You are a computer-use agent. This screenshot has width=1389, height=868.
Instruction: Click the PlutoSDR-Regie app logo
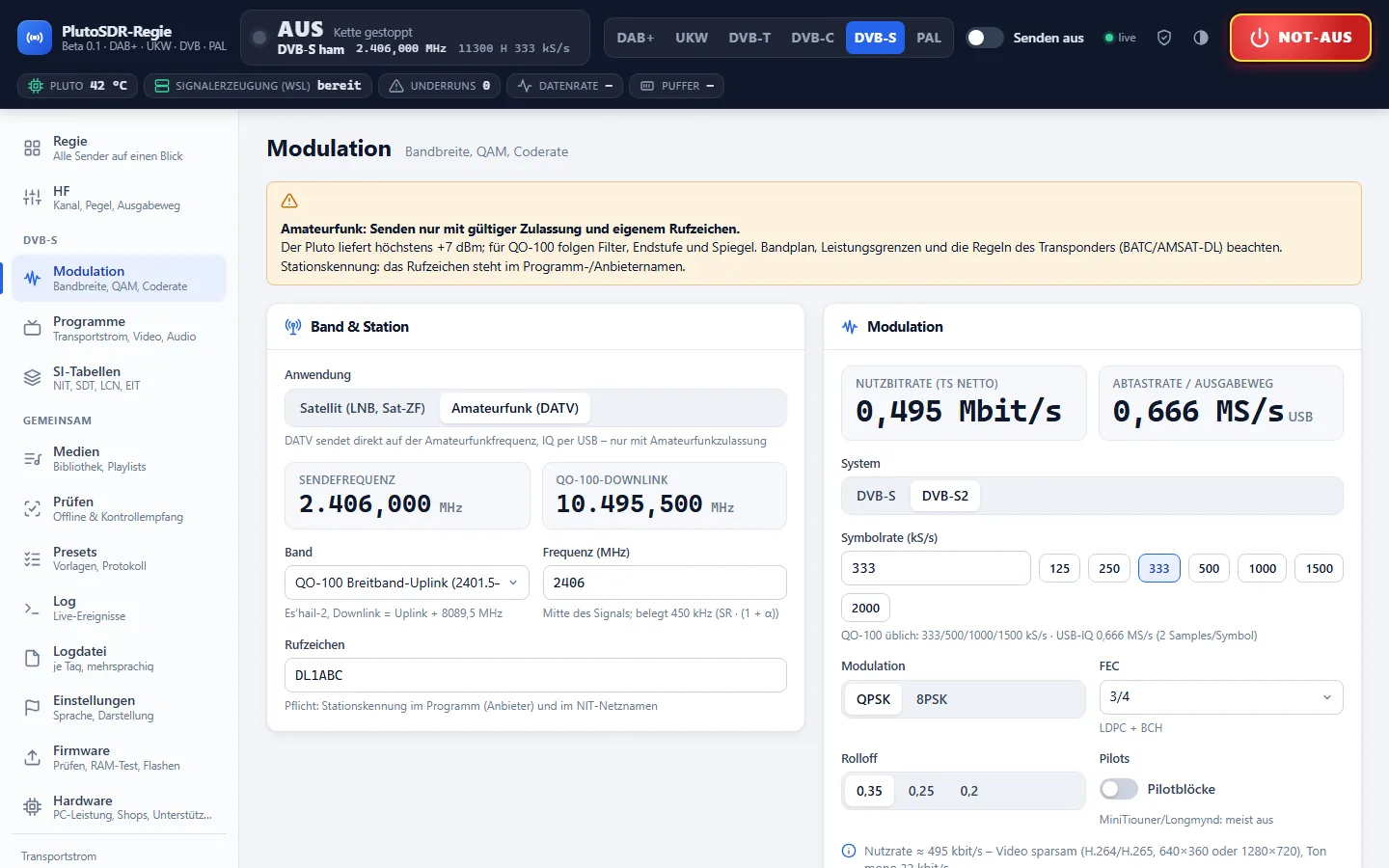(35, 38)
